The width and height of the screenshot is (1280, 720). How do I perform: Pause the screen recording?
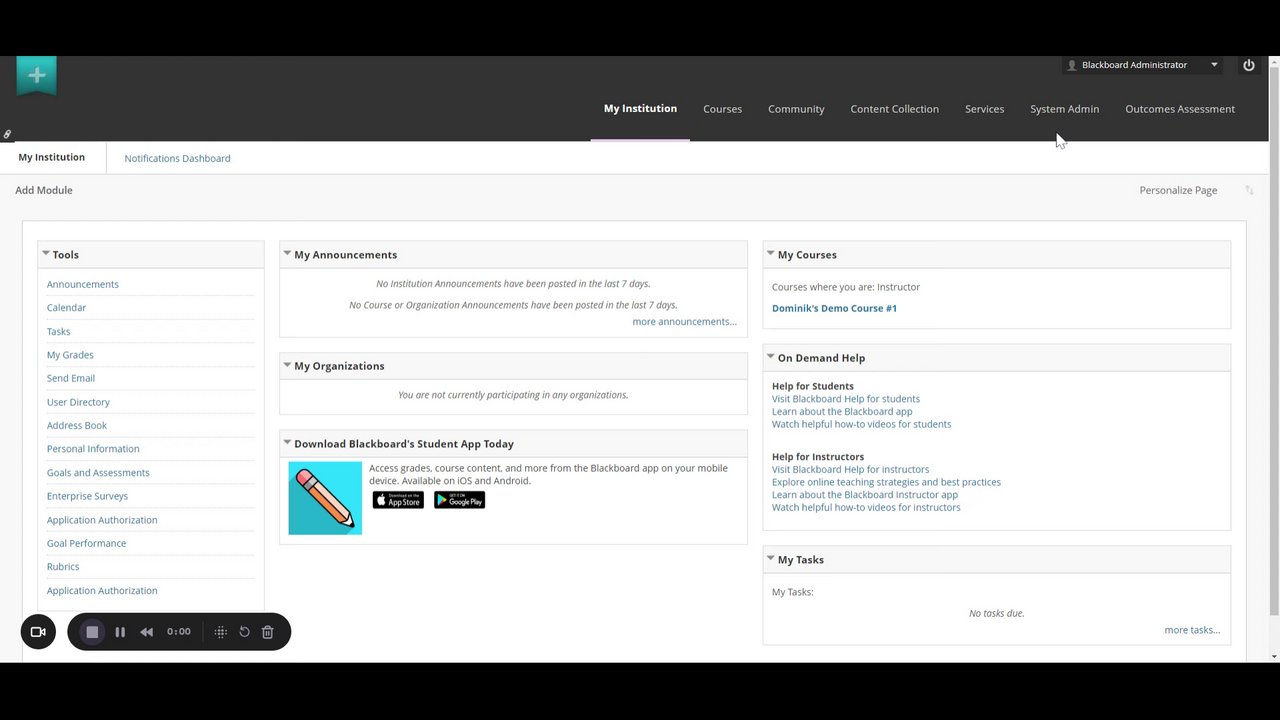(x=120, y=632)
